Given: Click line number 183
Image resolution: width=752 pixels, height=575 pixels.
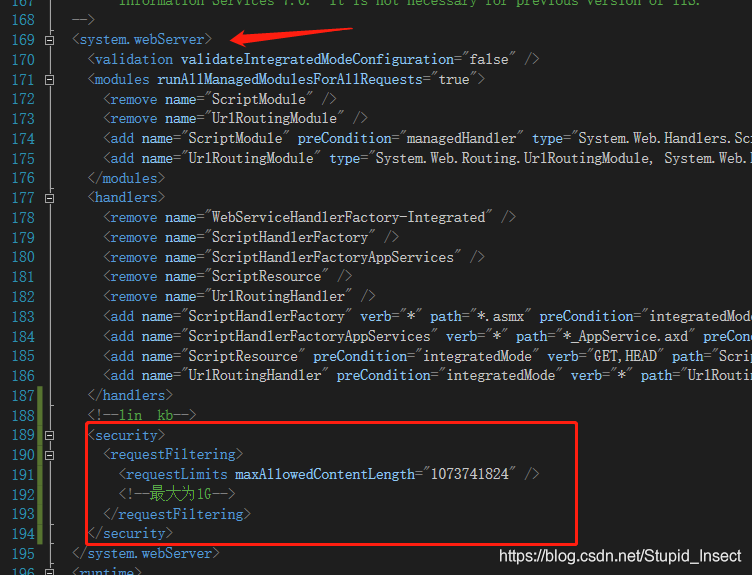Looking at the screenshot, I should 23,317.
